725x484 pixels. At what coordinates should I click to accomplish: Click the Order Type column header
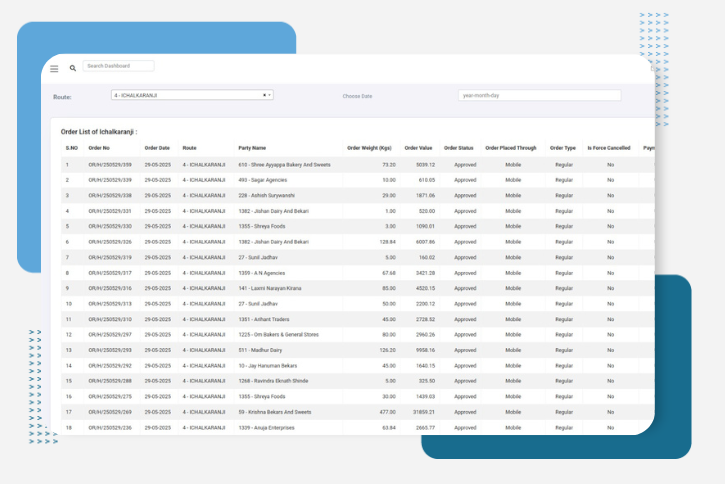coord(563,148)
